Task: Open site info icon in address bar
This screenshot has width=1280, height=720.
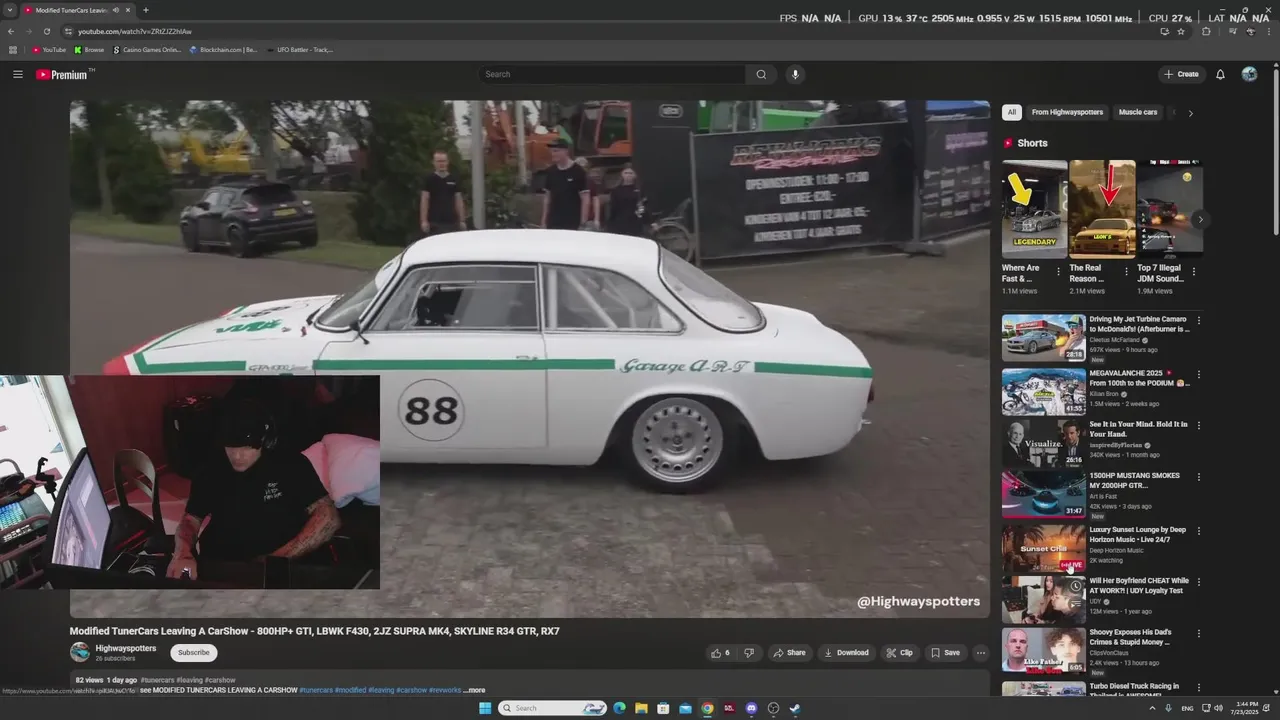Action: [x=68, y=31]
